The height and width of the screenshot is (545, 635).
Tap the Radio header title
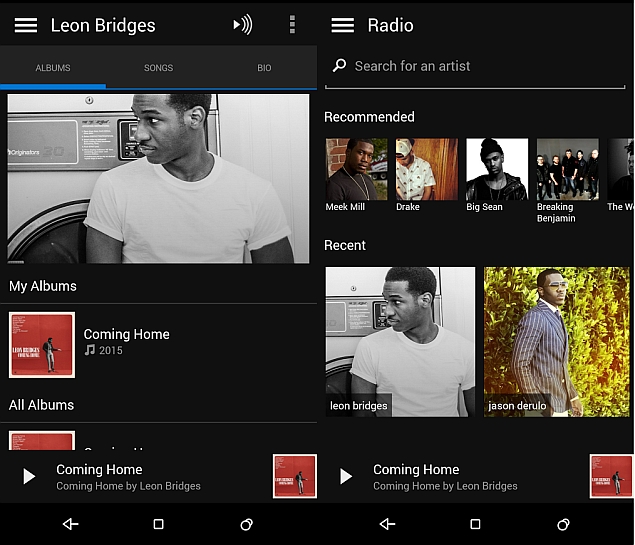[x=390, y=26]
